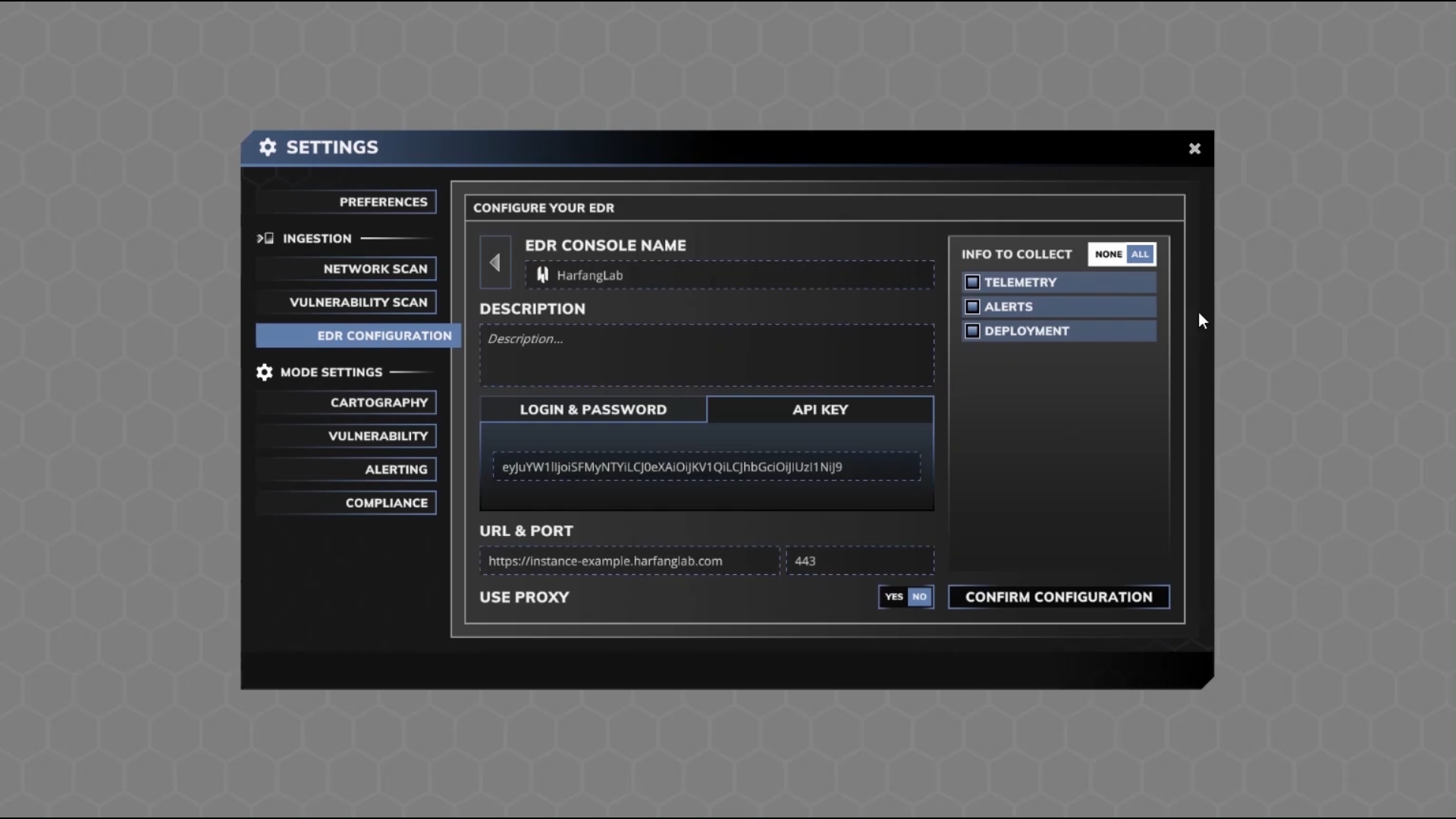Click the API key input field

pos(707,466)
